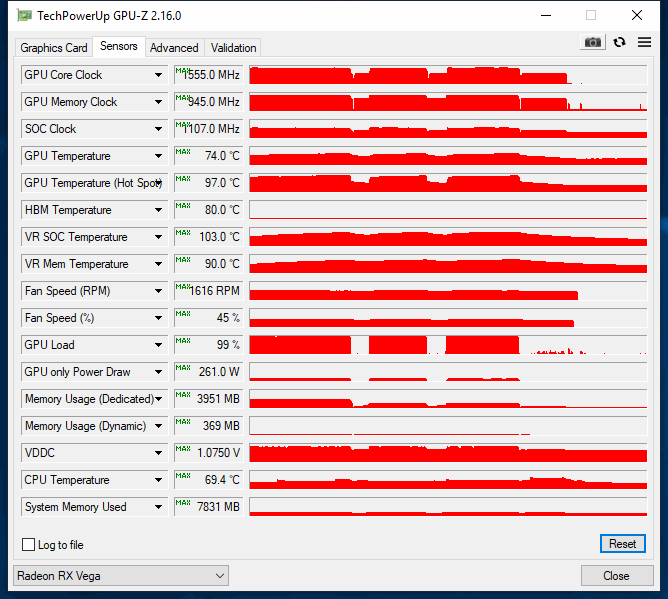The image size is (668, 599).
Task: Click the System Memory Used history graph
Action: click(x=448, y=507)
